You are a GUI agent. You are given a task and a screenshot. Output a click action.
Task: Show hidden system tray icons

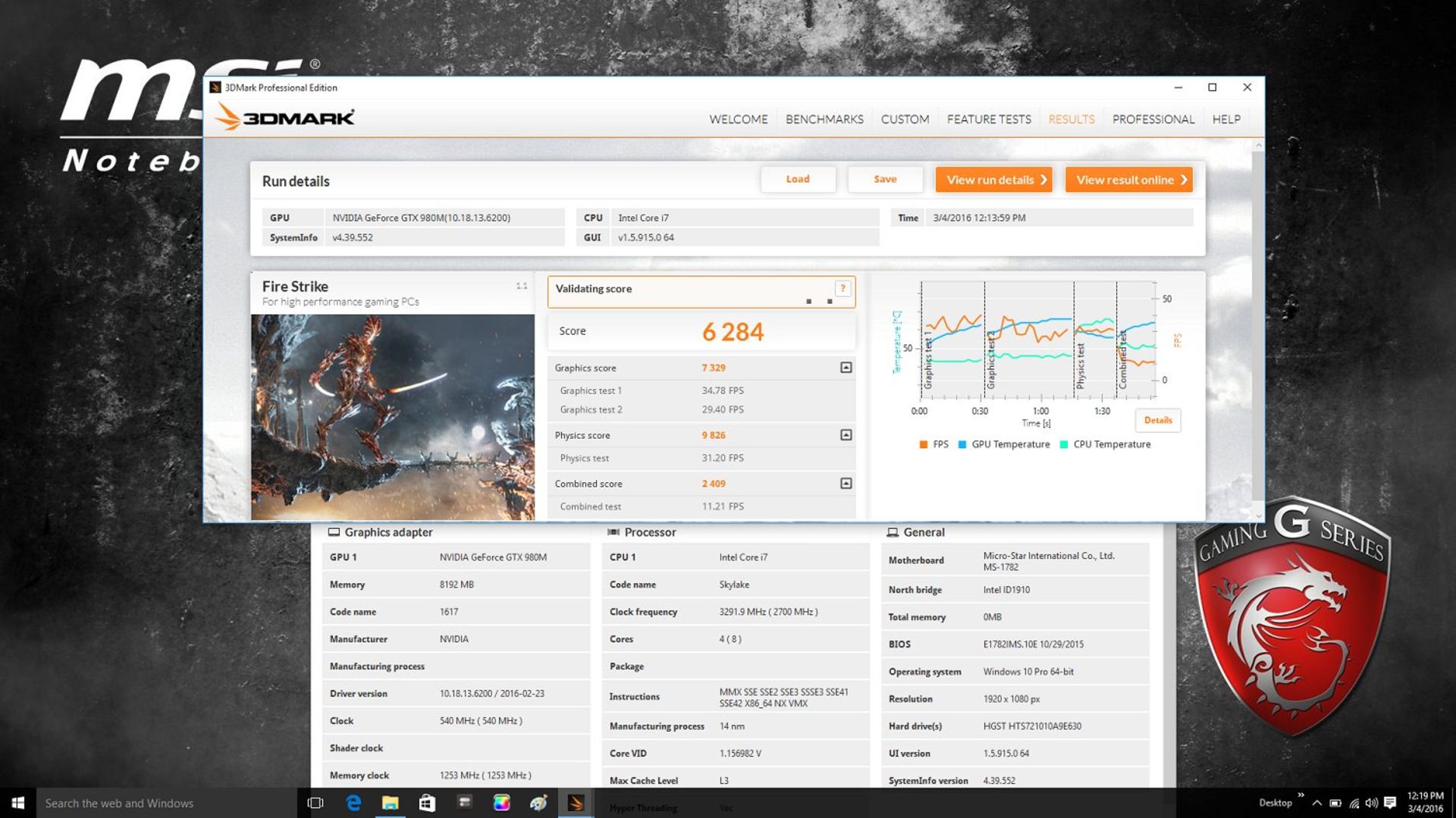coord(1317,803)
